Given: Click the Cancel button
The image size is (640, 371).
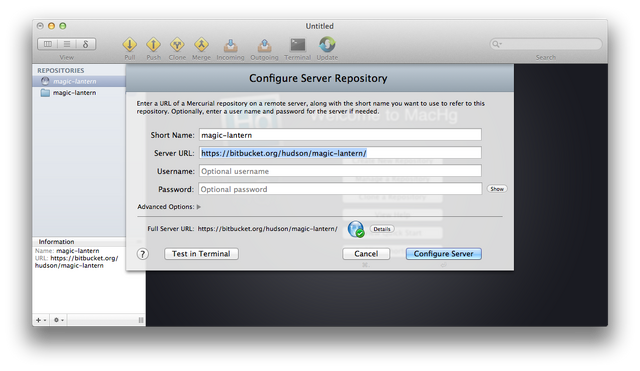Looking at the screenshot, I should tap(366, 254).
